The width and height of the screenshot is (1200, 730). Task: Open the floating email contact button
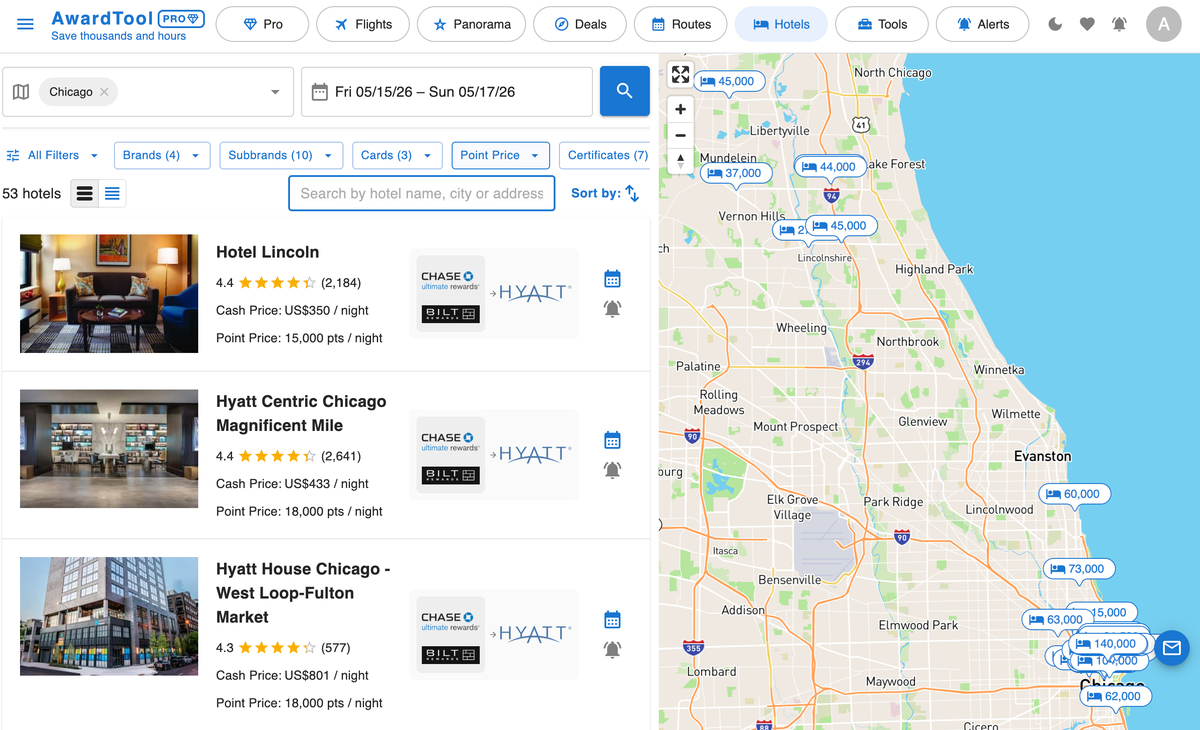pyautogui.click(x=1171, y=648)
